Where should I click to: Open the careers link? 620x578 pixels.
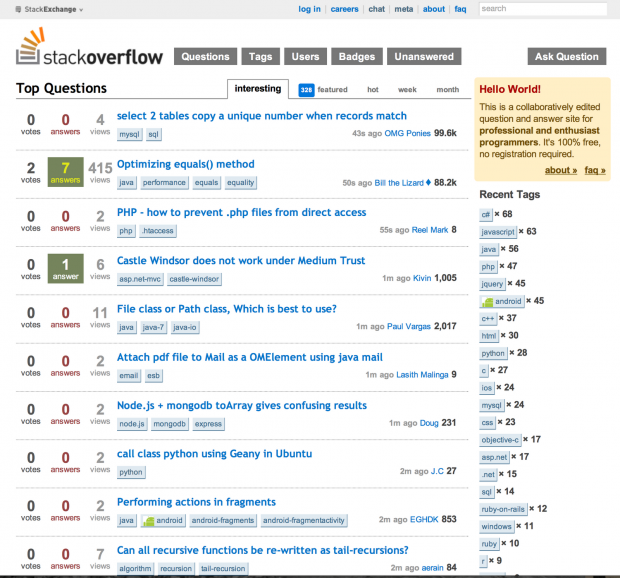[344, 9]
